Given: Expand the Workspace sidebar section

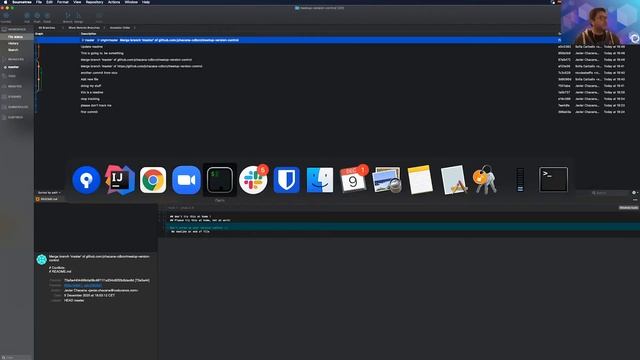Looking at the screenshot, I should [17, 29].
